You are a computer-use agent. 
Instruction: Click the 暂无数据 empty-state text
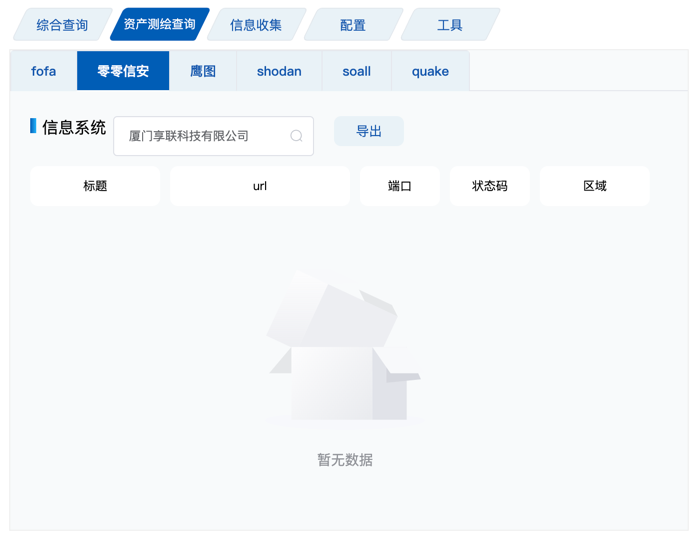(x=345, y=460)
